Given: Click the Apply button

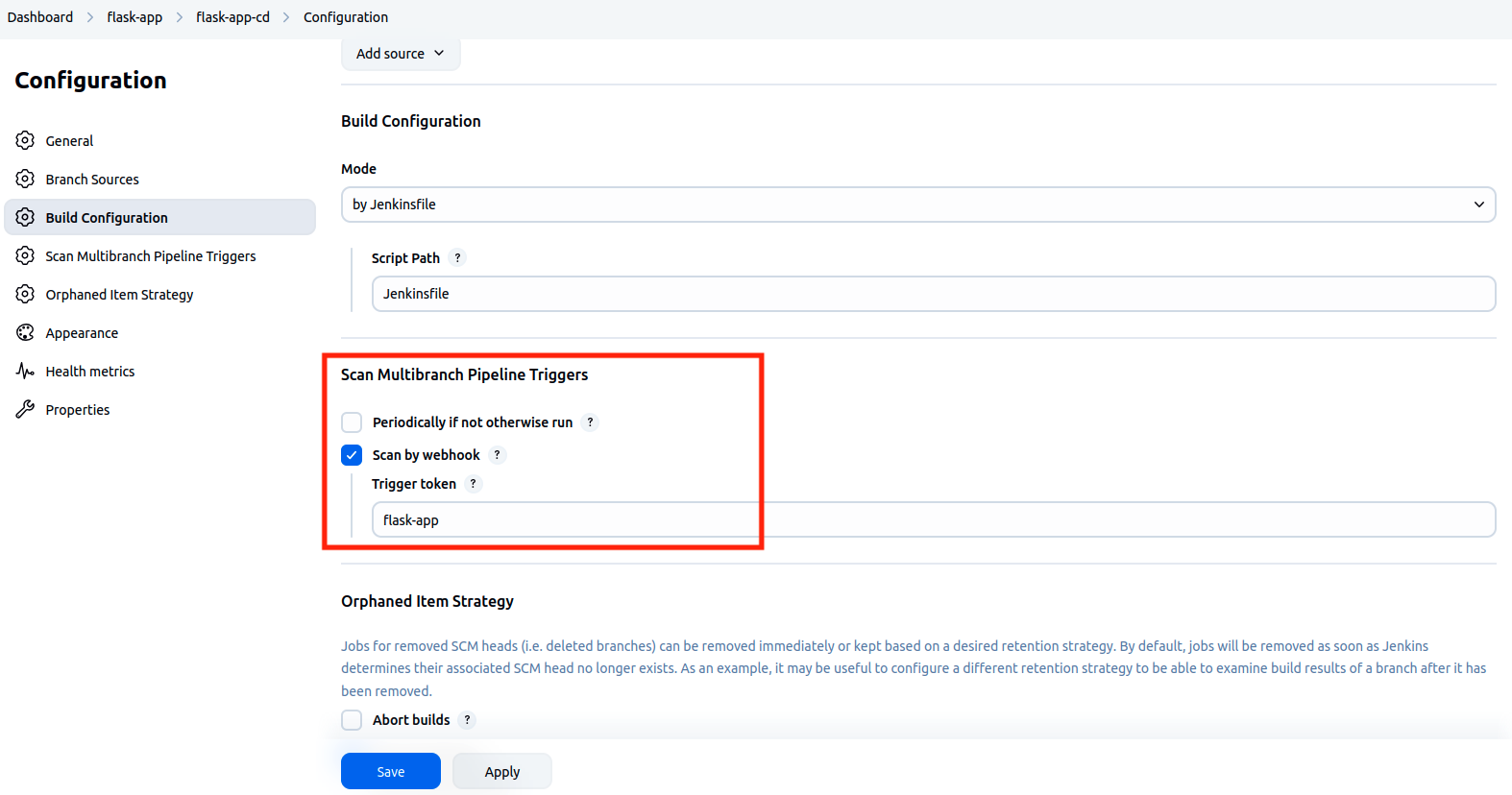Looking at the screenshot, I should pyautogui.click(x=501, y=771).
